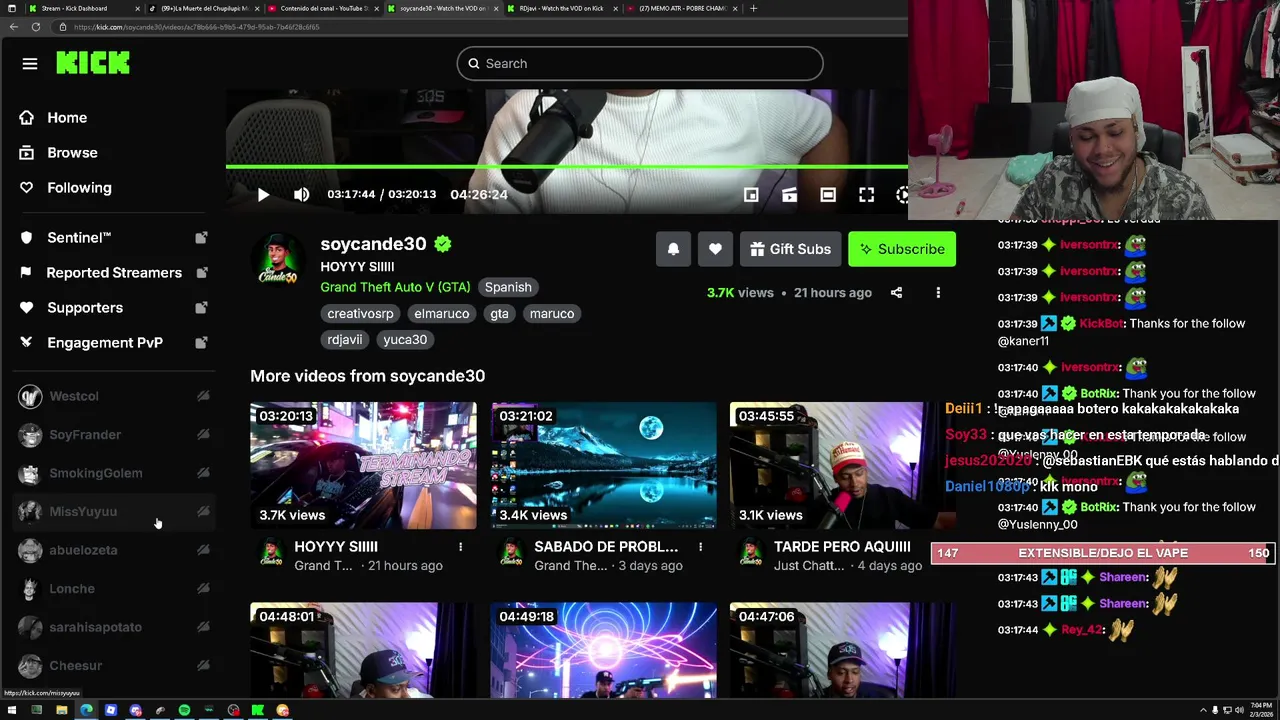
Task: Click the browser address bar URL
Action: pyautogui.click(x=197, y=27)
